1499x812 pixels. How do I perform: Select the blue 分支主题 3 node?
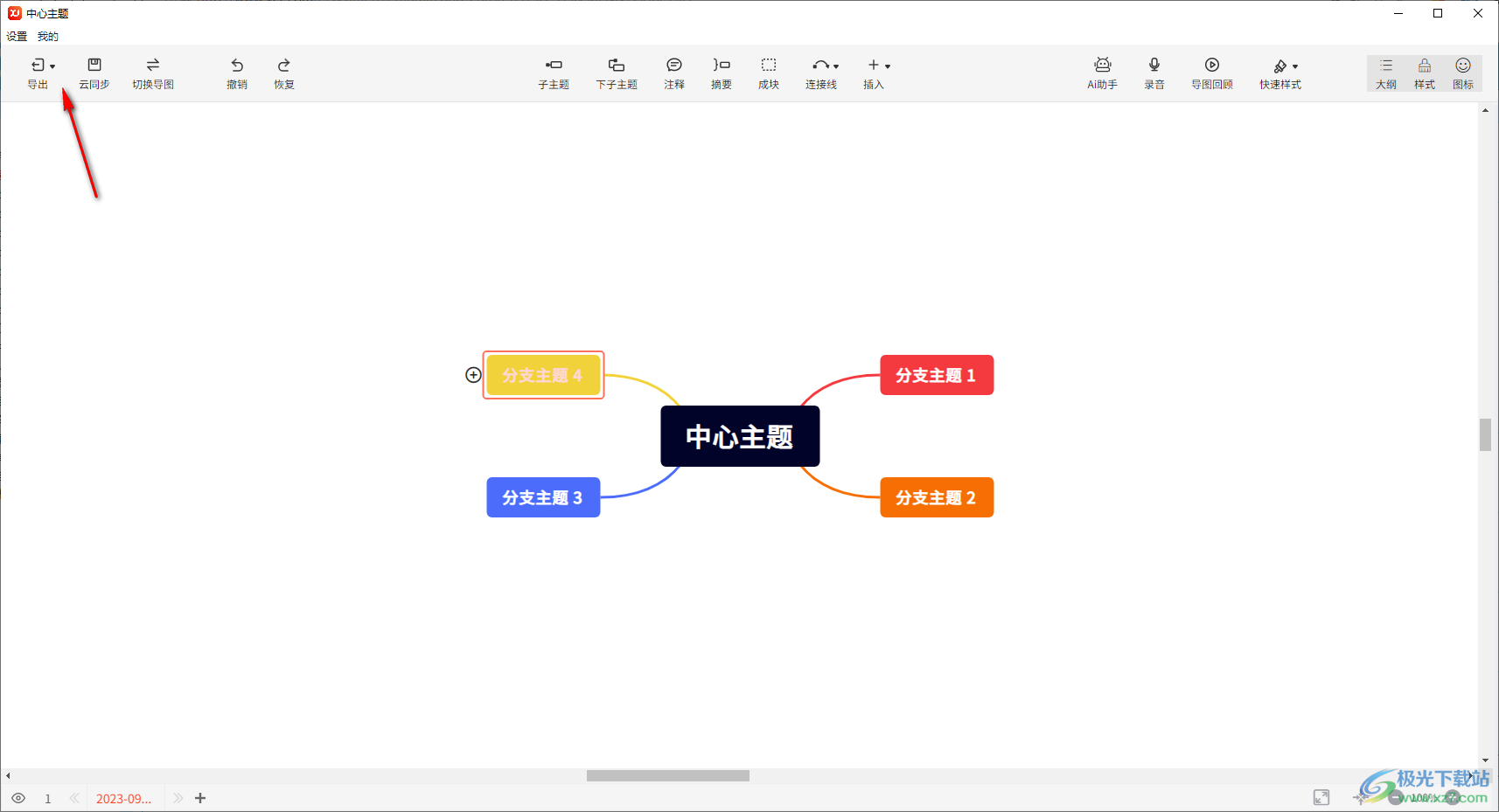543,497
